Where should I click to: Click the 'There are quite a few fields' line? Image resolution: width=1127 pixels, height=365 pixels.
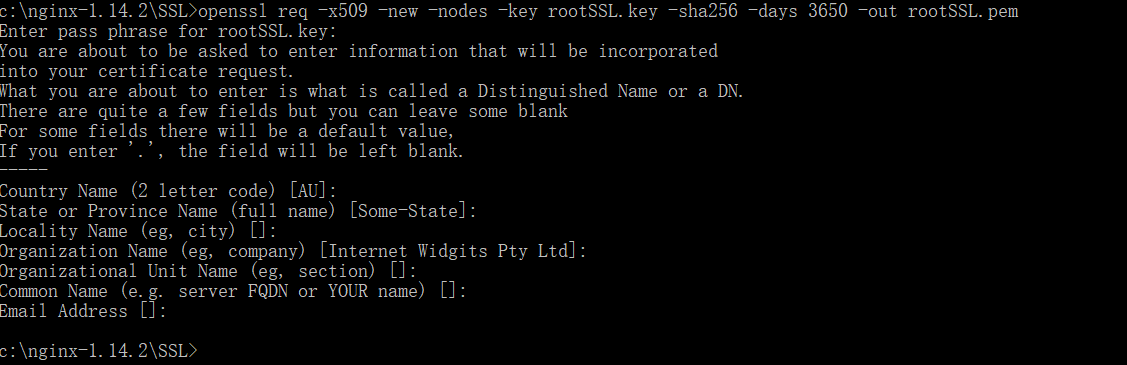[284, 111]
